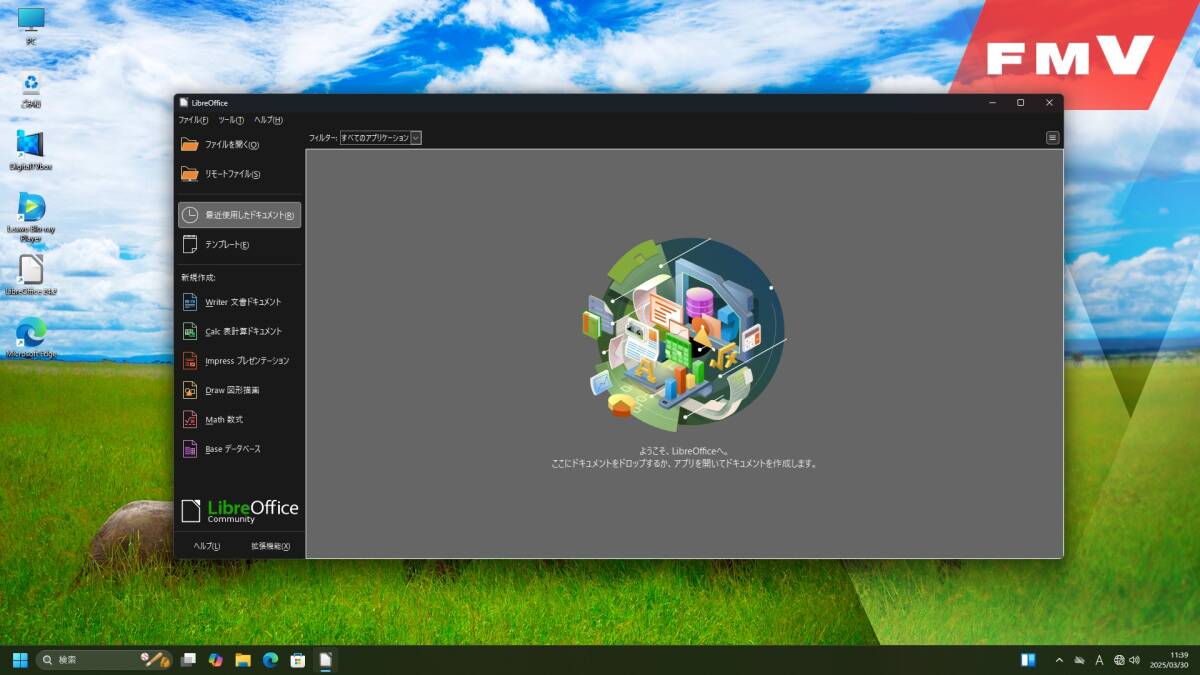Open the ファイル menu in LibreOffice
Screen dimensions: 1200x675
pyautogui.click(x=193, y=120)
